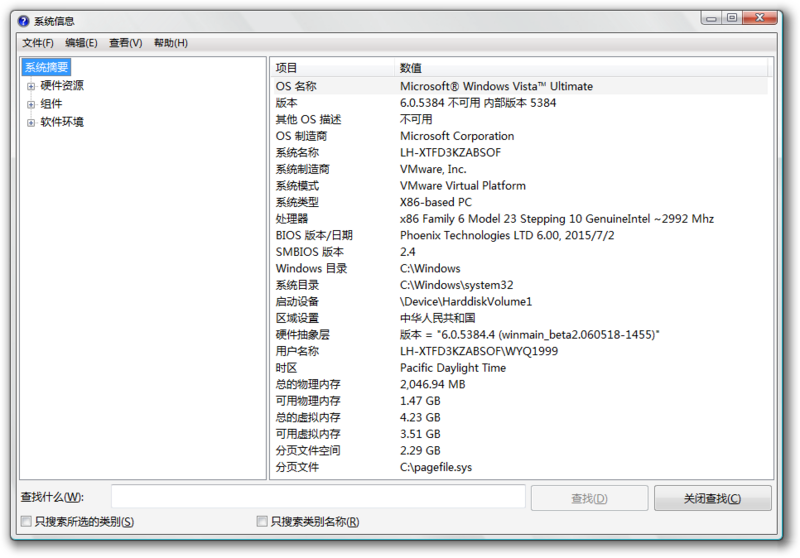Select the 系统模式 row label
This screenshot has height=558, width=800.
coord(297,186)
